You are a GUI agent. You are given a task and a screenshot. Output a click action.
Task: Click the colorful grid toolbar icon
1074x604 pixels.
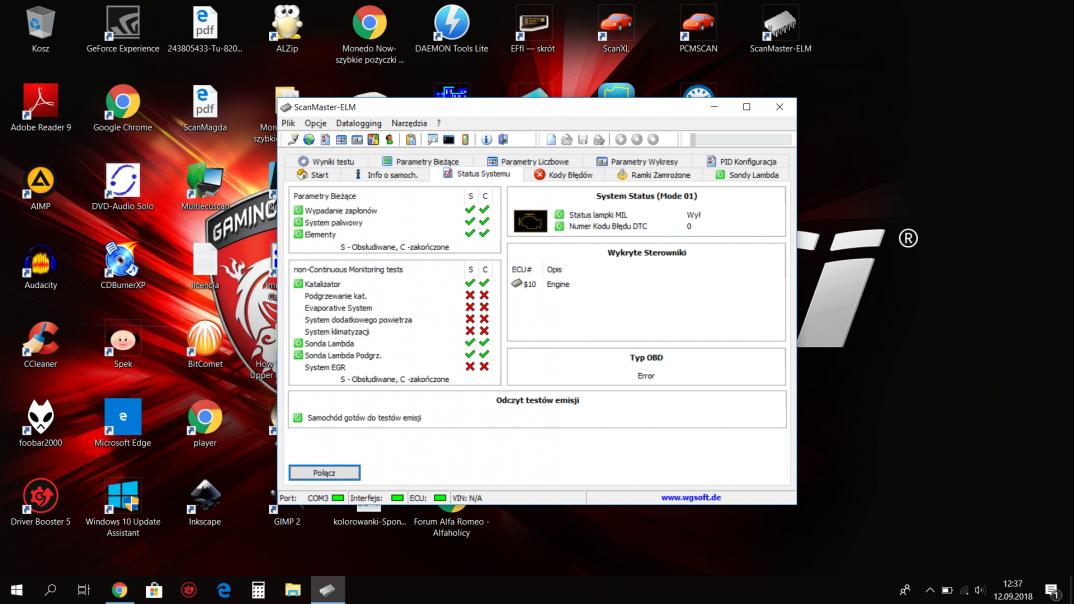click(373, 140)
